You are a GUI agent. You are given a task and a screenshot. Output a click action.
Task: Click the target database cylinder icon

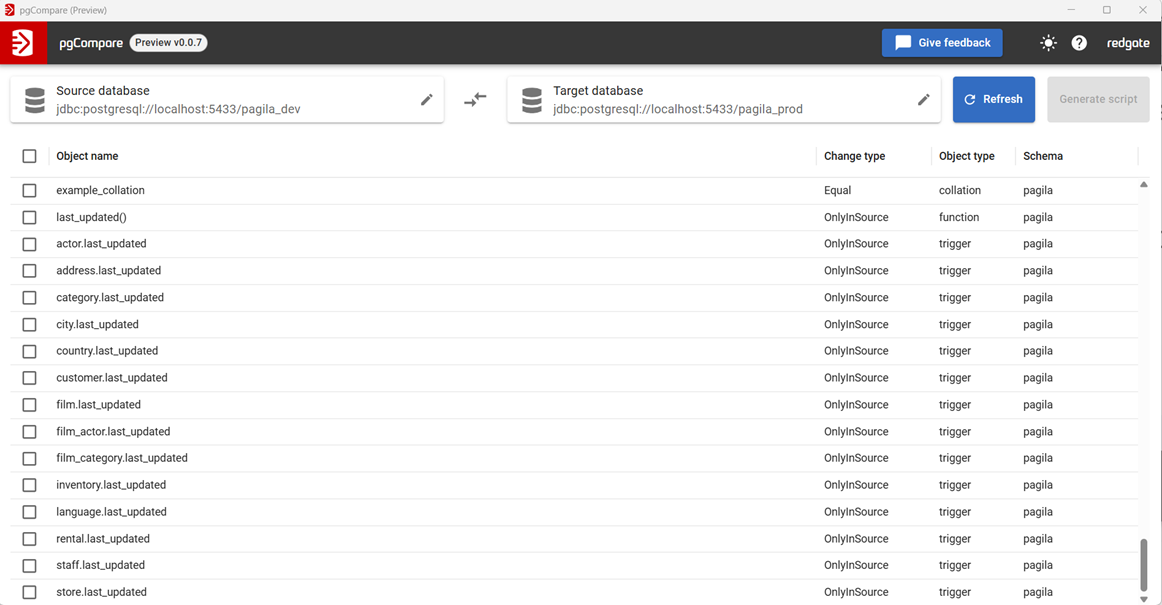532,100
